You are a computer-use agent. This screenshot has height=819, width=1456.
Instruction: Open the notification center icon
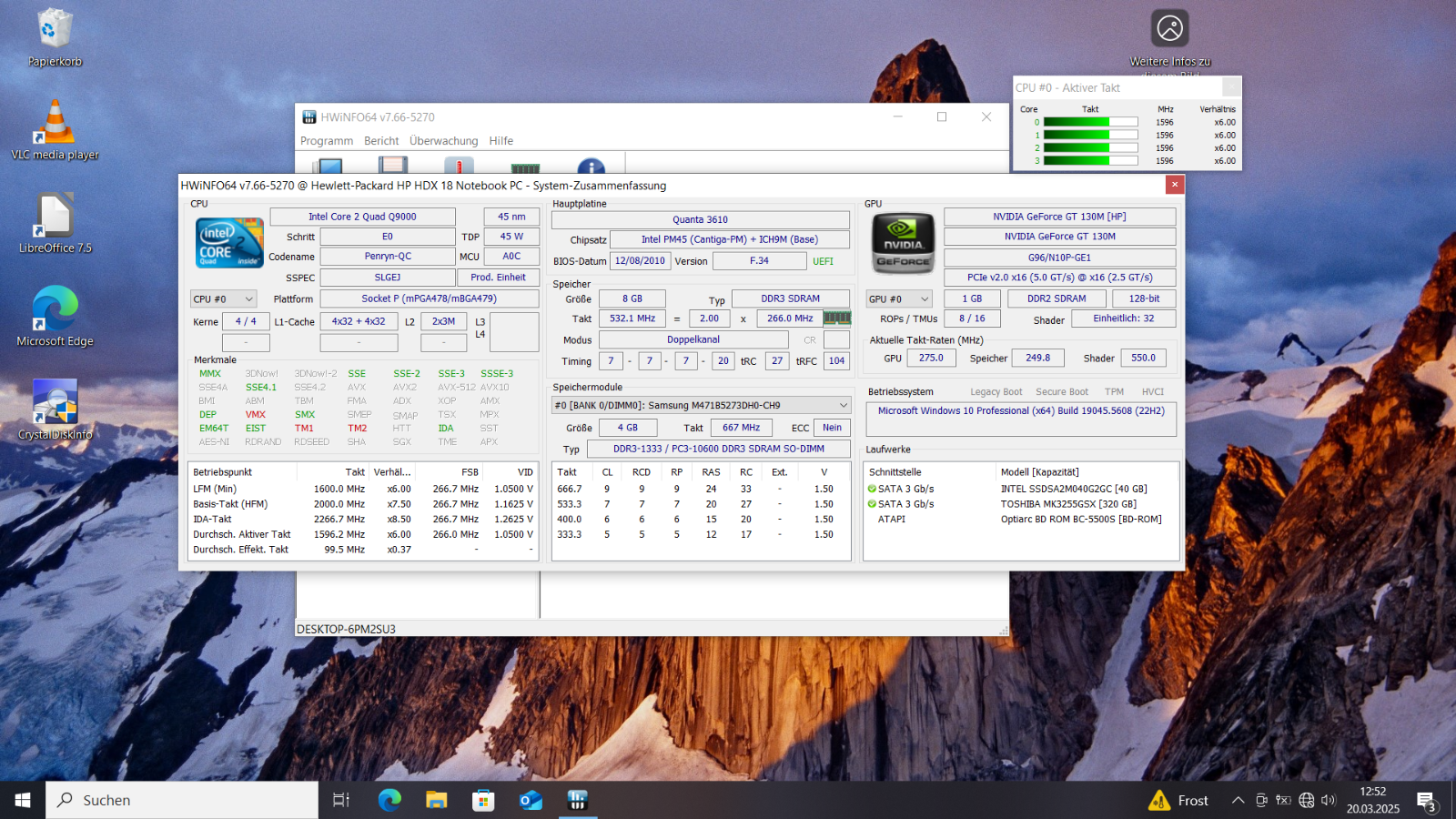pyautogui.click(x=1427, y=801)
